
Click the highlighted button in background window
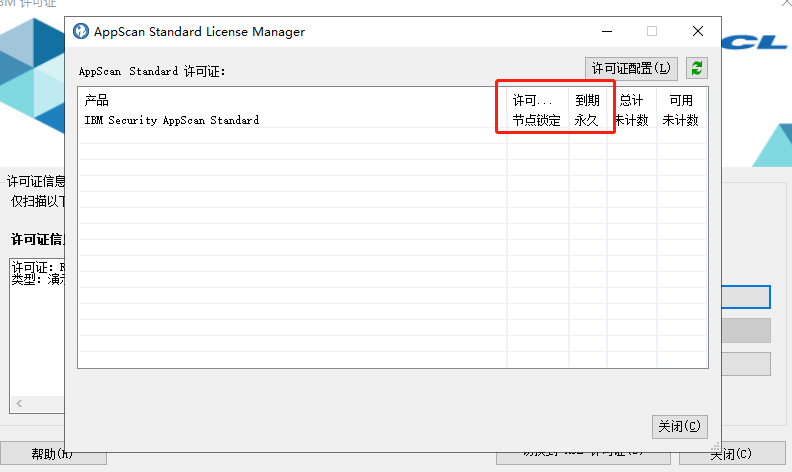pos(746,297)
